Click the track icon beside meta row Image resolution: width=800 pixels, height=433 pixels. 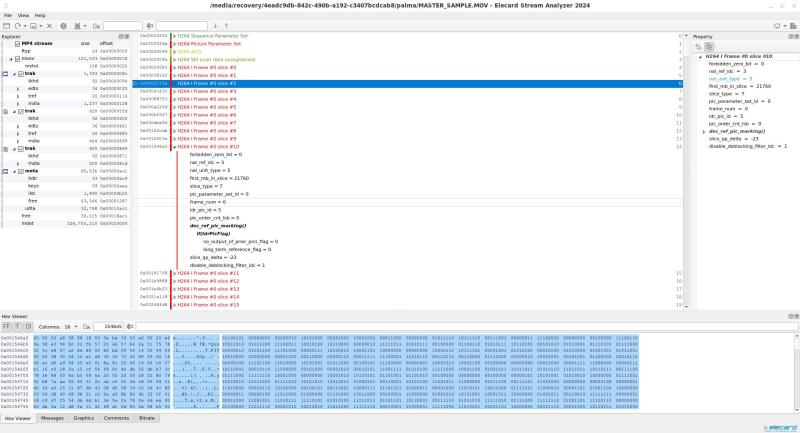(x=6, y=171)
